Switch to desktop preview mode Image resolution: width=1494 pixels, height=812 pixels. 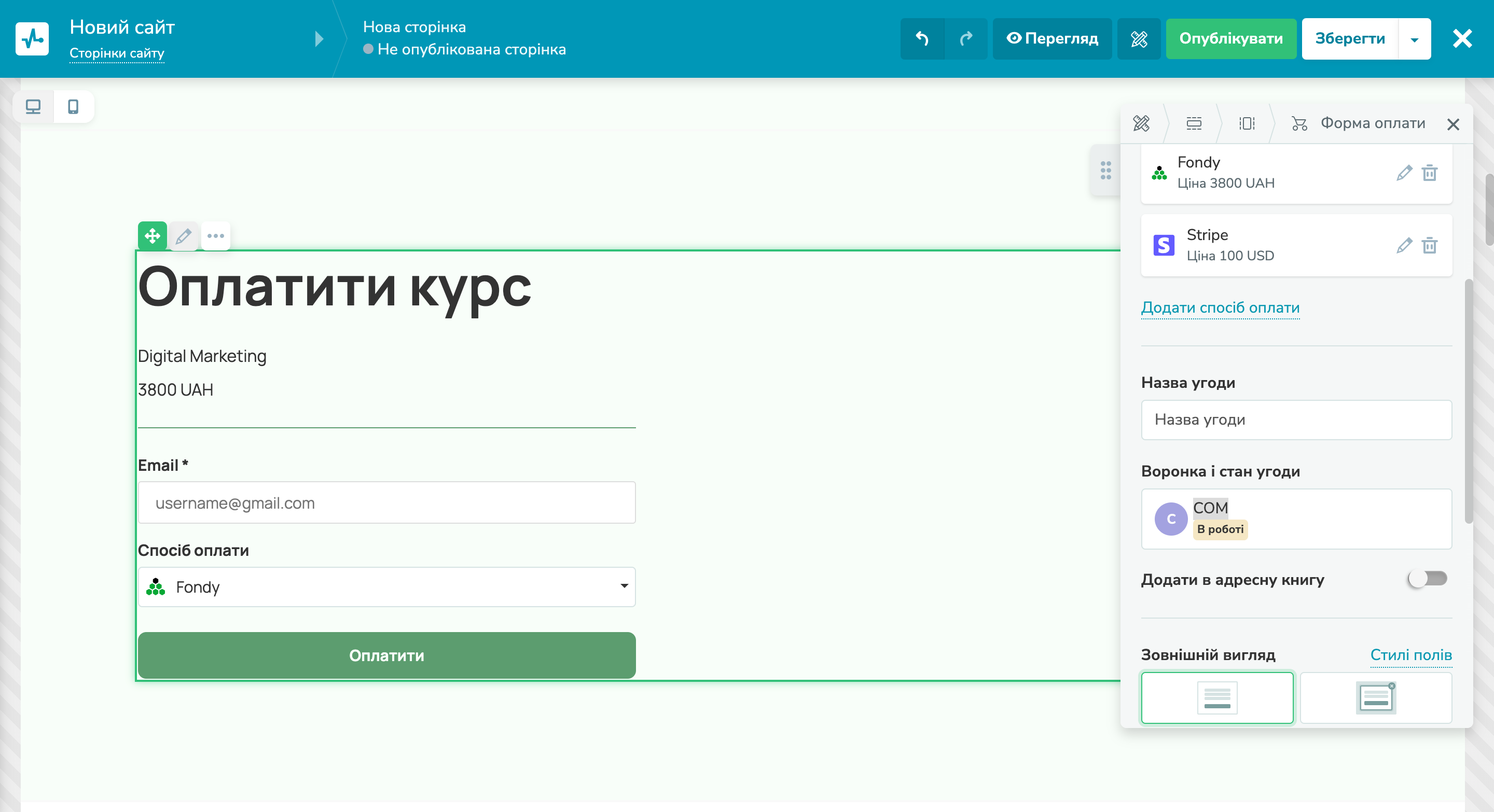[33, 107]
